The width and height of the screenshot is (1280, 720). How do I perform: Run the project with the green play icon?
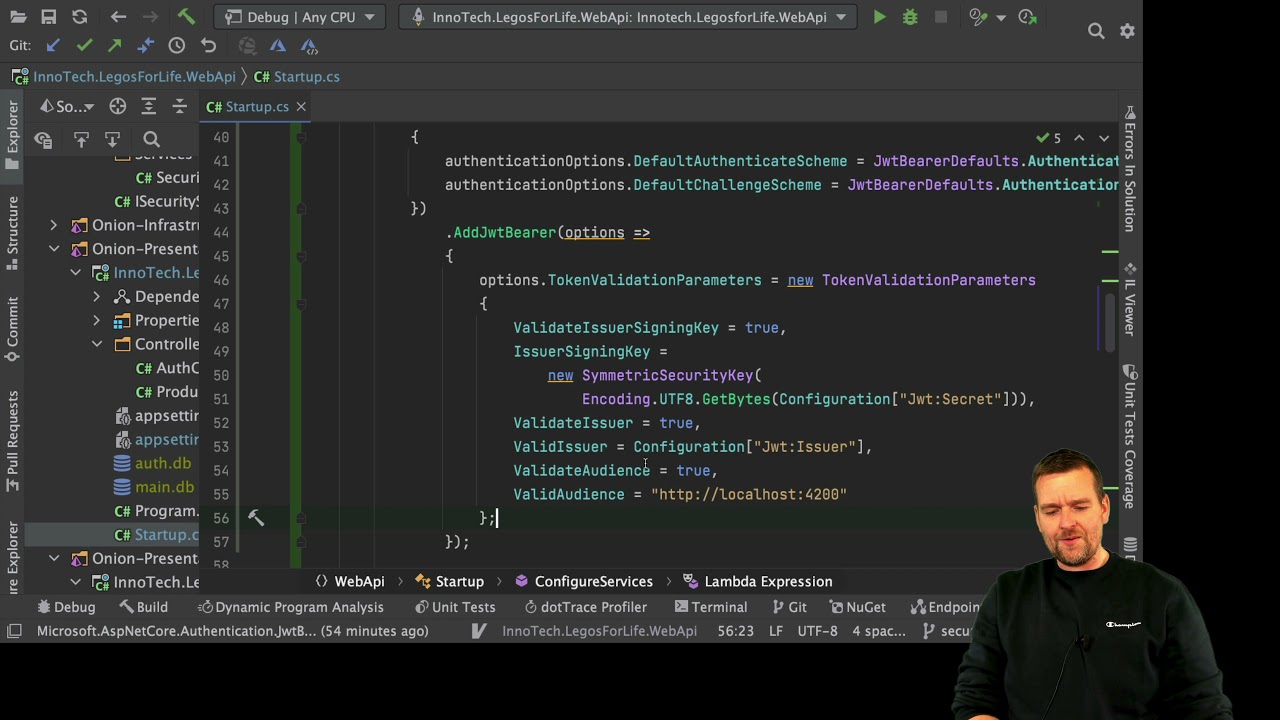[879, 17]
